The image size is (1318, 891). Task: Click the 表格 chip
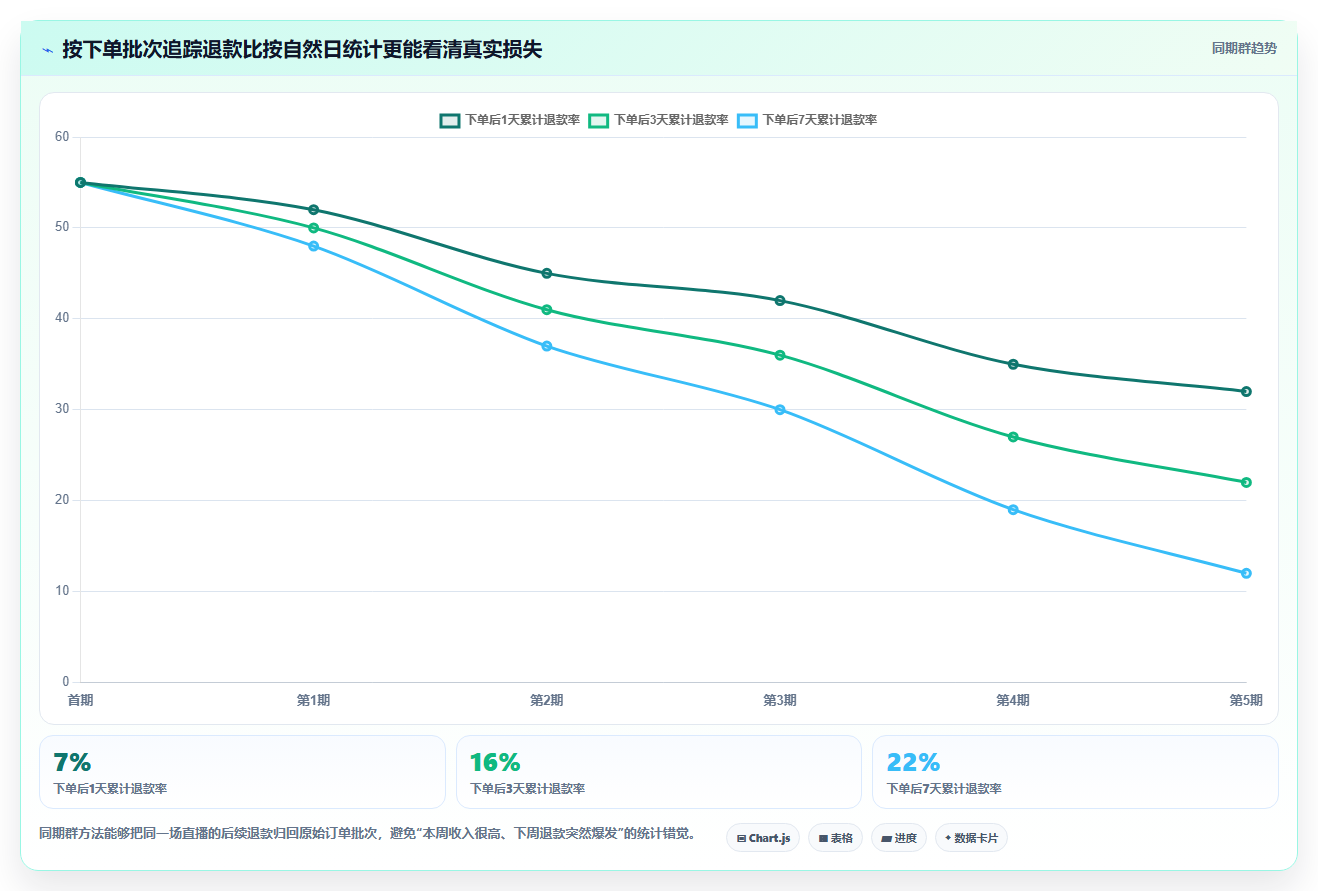click(835, 838)
